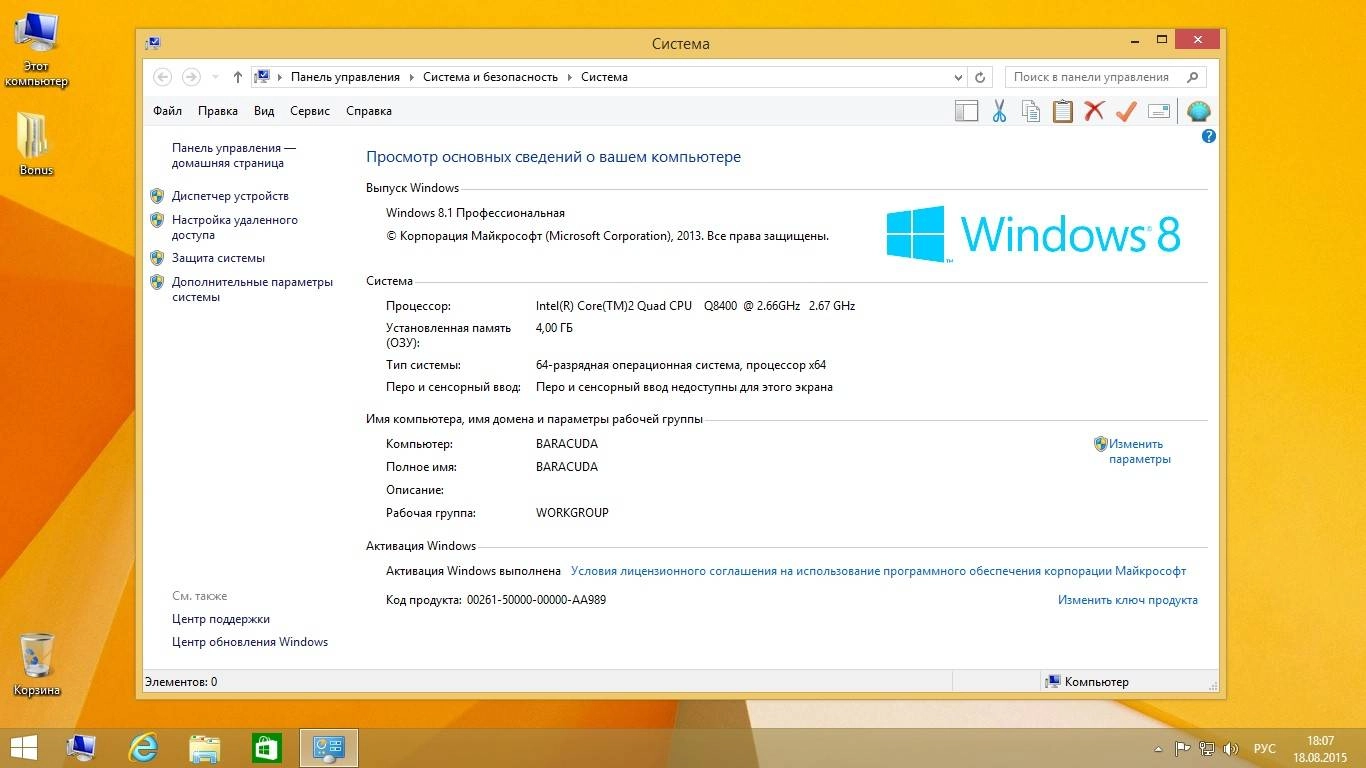Click the Система breadcrumb item
1366x768 pixels.
click(x=604, y=77)
